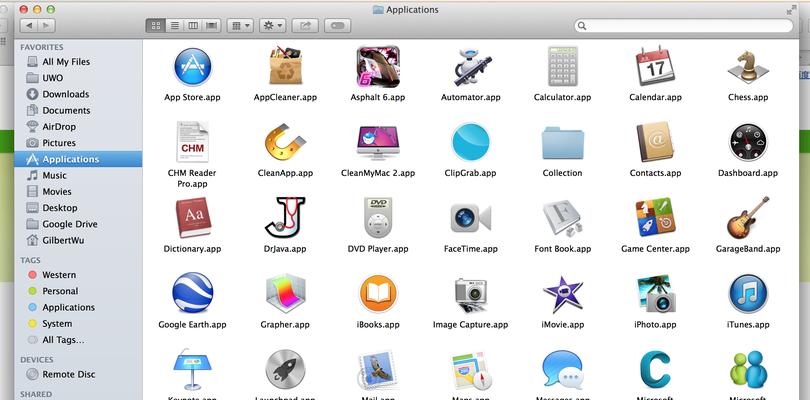The image size is (810, 400).
Task: Click the Contacts address book icon
Action: [656, 142]
